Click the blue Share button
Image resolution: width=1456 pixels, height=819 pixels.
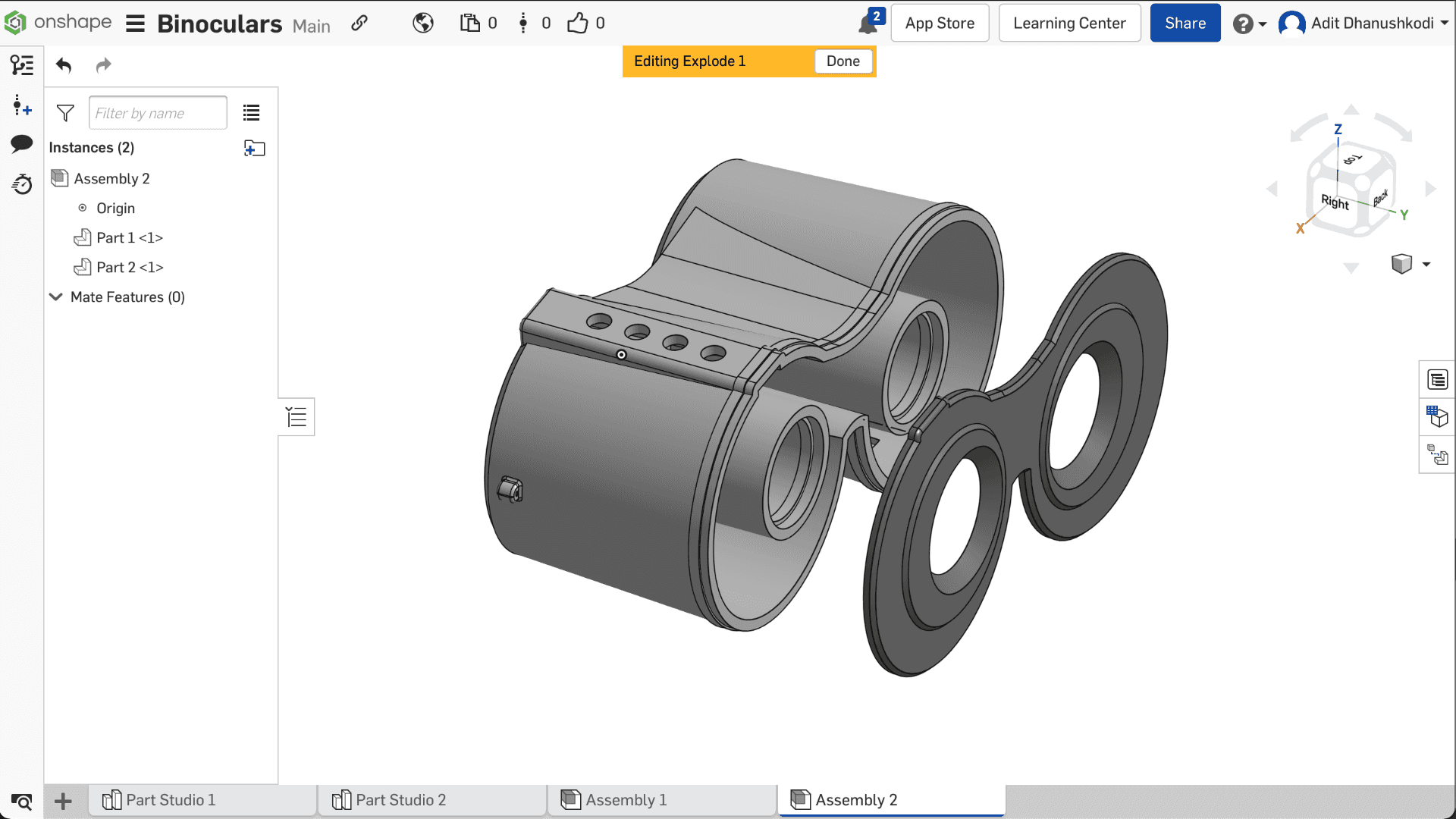pyautogui.click(x=1185, y=24)
